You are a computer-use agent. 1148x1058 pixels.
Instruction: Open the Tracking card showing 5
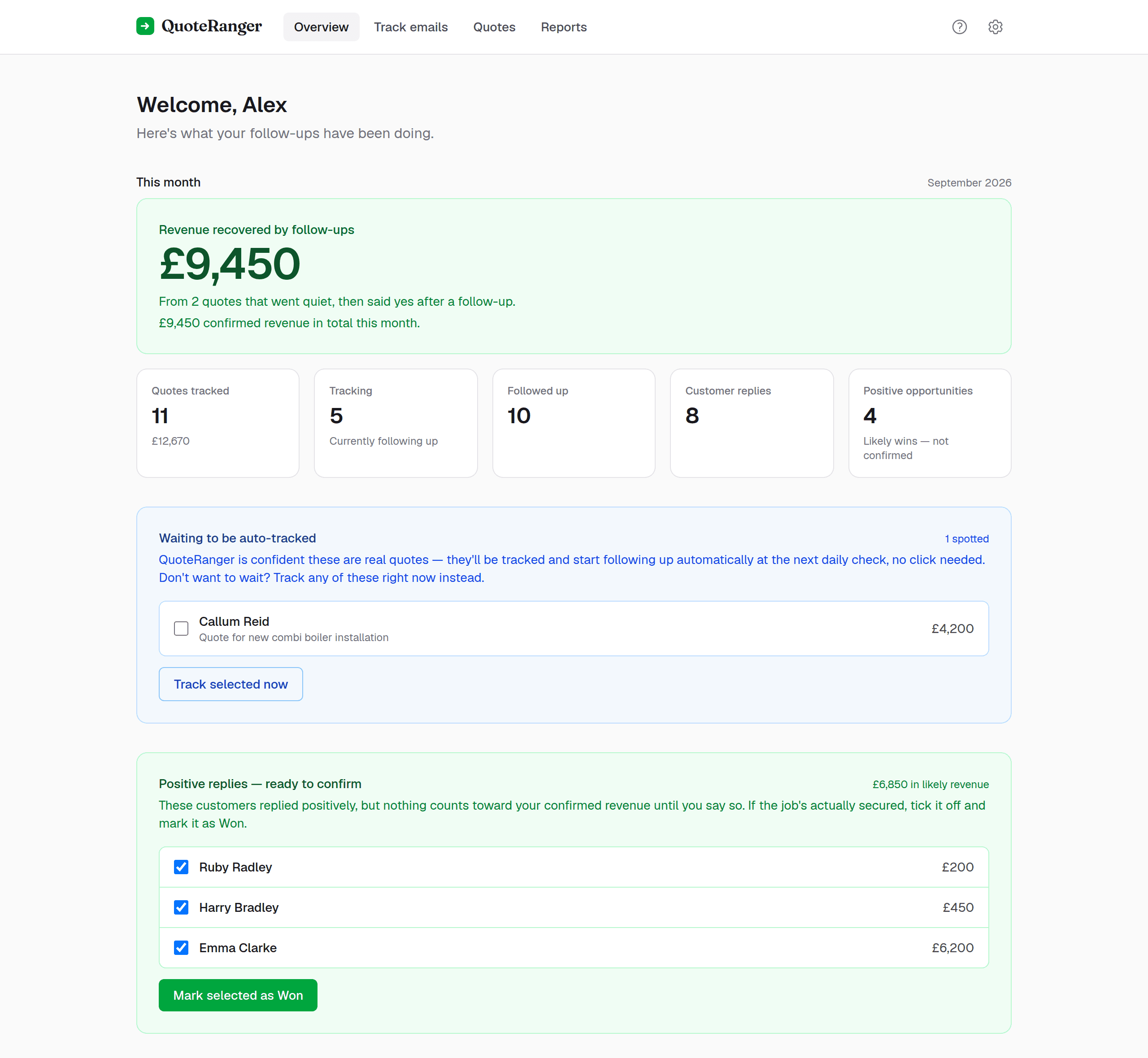[396, 423]
